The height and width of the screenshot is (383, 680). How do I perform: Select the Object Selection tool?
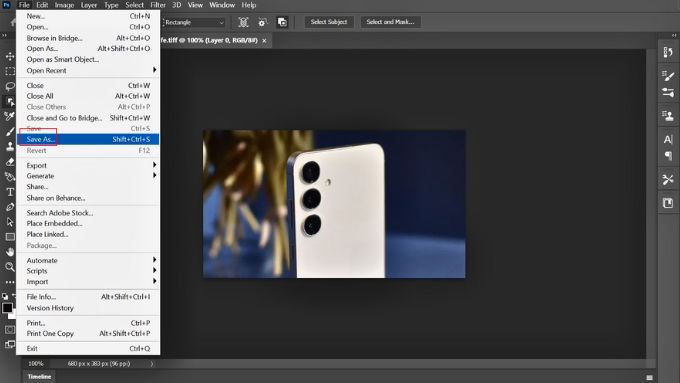click(x=10, y=101)
